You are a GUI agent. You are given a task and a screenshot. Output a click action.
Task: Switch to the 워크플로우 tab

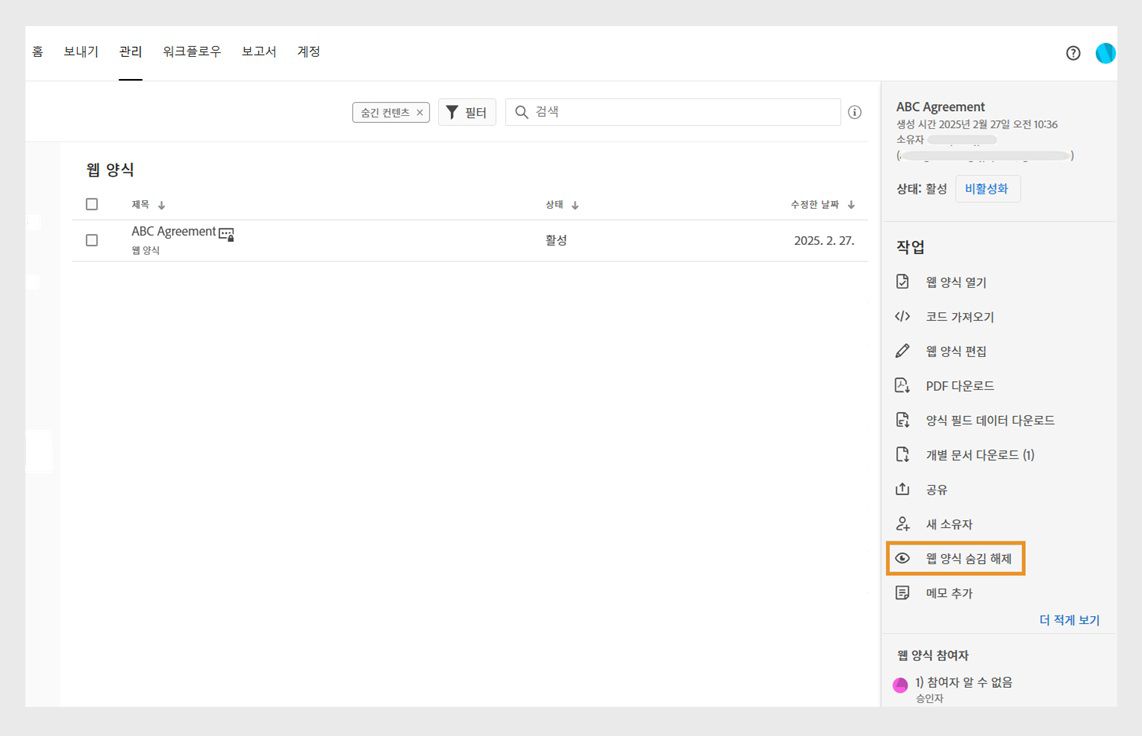pos(191,52)
